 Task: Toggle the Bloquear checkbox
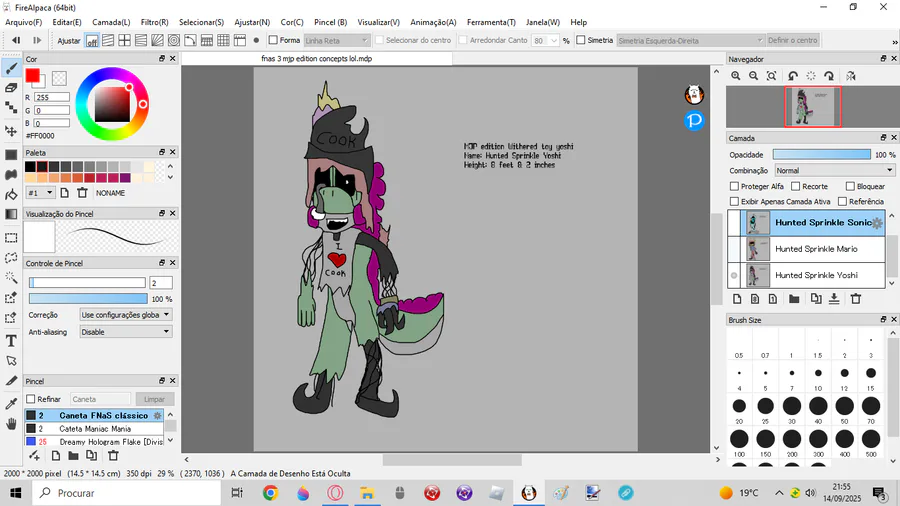tap(850, 186)
